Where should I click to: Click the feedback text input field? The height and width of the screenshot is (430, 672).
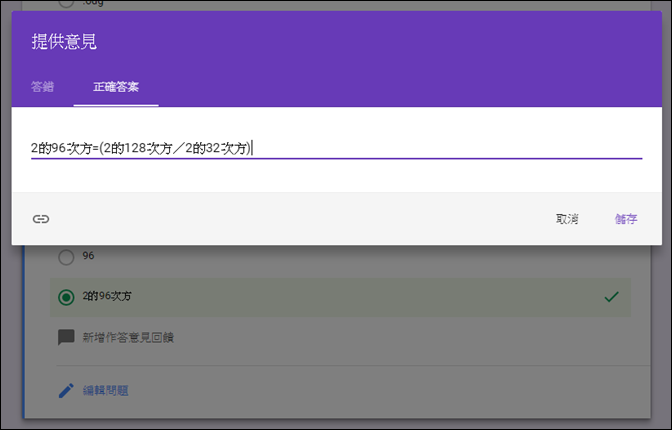tap(336, 148)
